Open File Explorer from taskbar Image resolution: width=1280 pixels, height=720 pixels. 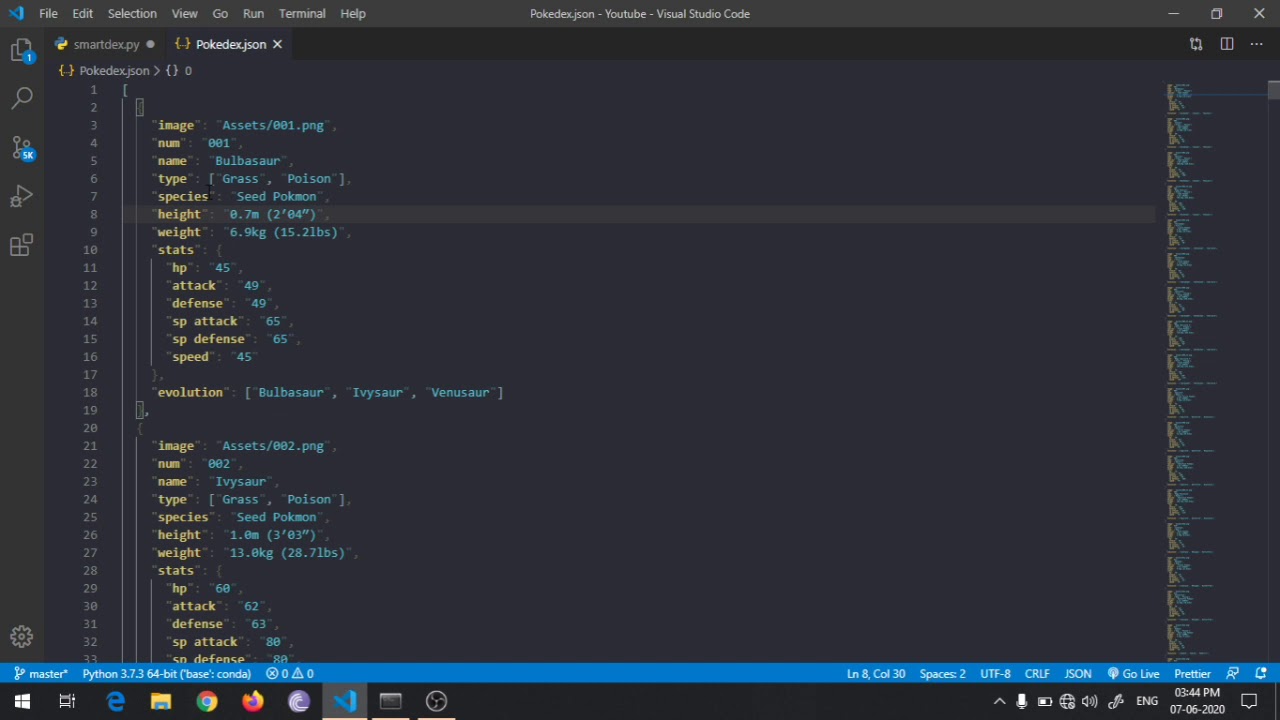[161, 701]
